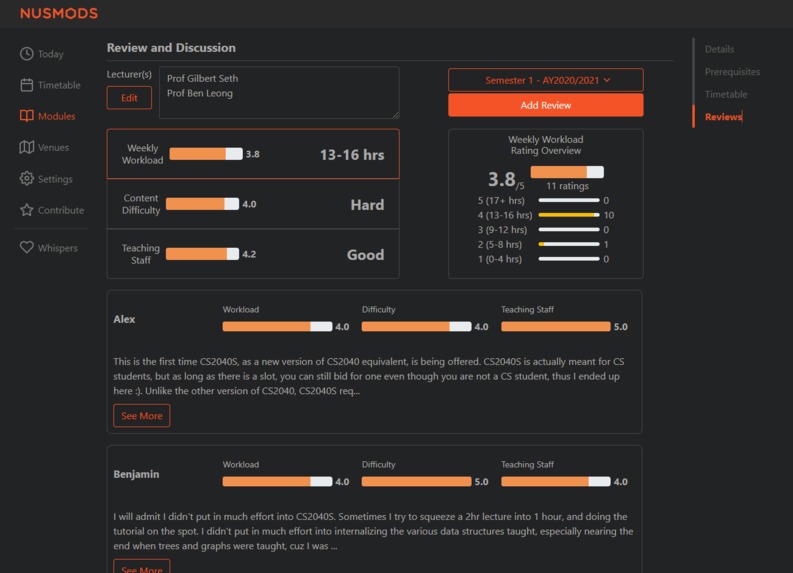This screenshot has width=793, height=573.
Task: Click reviewer name Benjamin
Action: pyautogui.click(x=136, y=474)
